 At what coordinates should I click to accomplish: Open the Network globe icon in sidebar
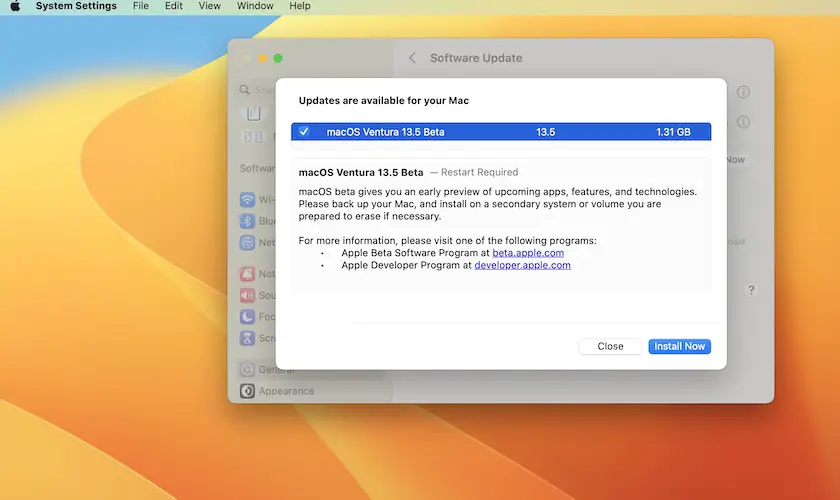247,243
